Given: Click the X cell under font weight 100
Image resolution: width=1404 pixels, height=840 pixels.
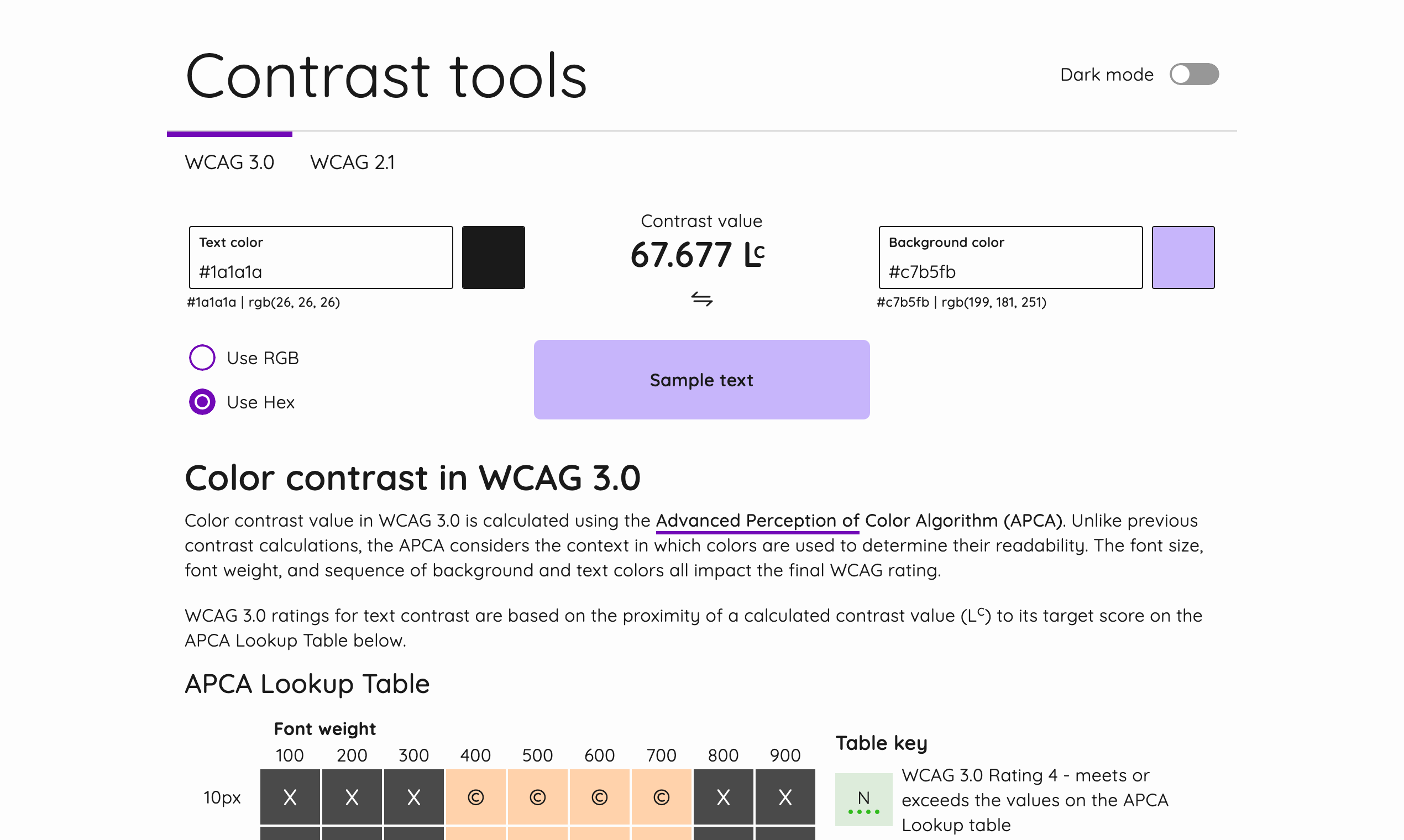Looking at the screenshot, I should click(x=289, y=797).
